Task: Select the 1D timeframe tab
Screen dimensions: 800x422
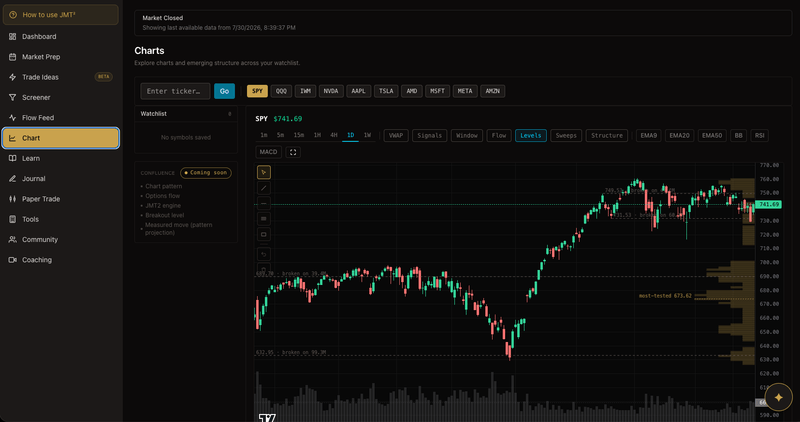Action: 351,135
